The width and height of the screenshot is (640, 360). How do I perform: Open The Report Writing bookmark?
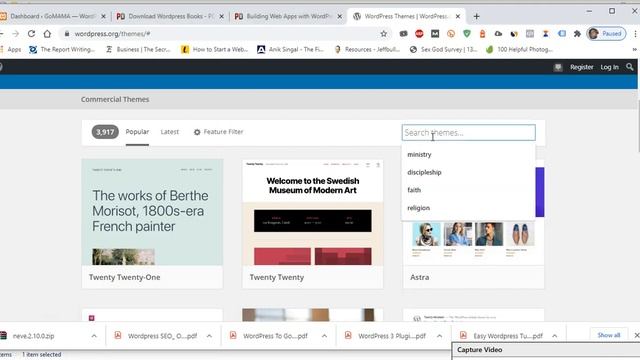(62, 49)
